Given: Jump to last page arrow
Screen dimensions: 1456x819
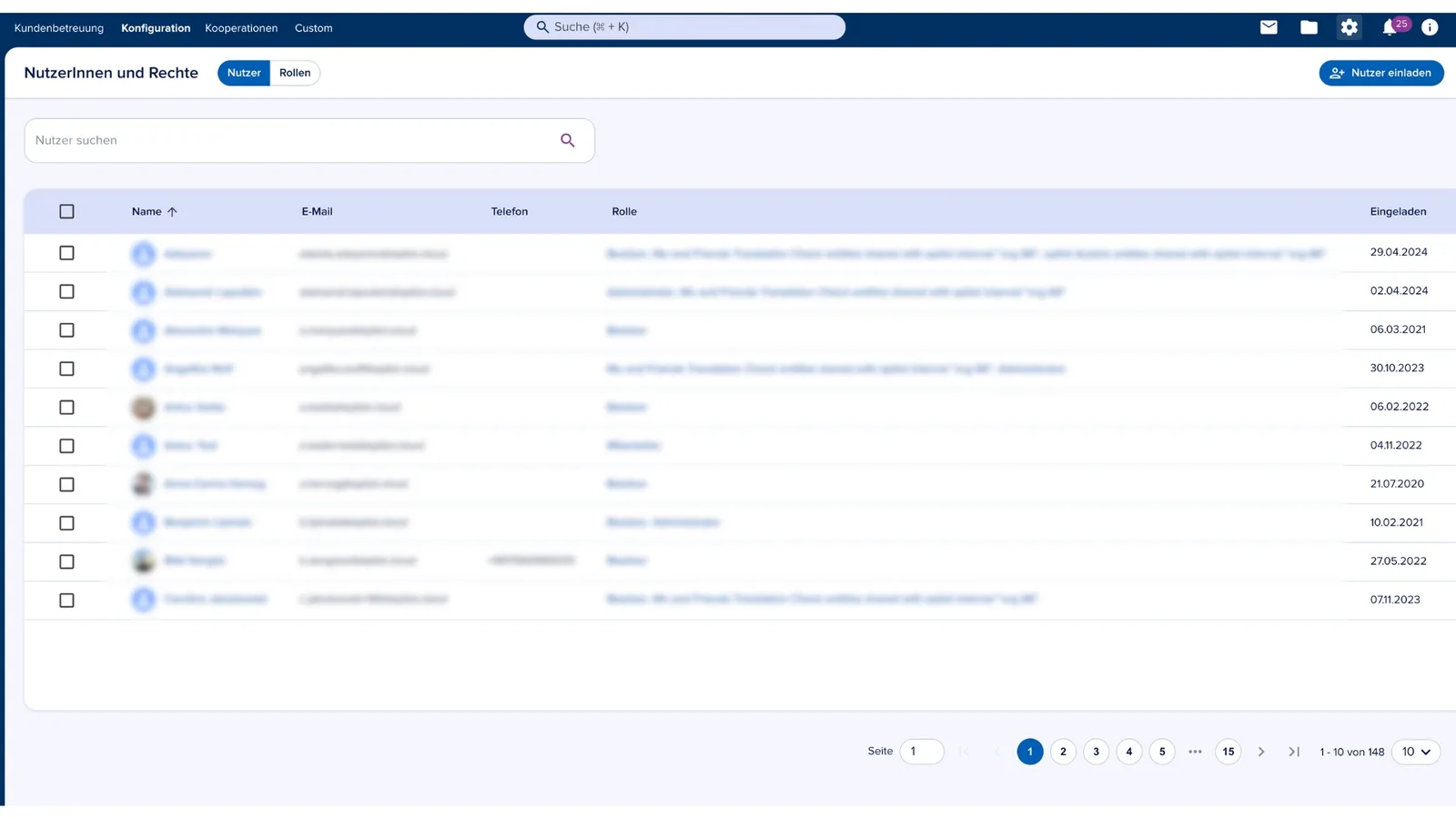Looking at the screenshot, I should [x=1294, y=752].
